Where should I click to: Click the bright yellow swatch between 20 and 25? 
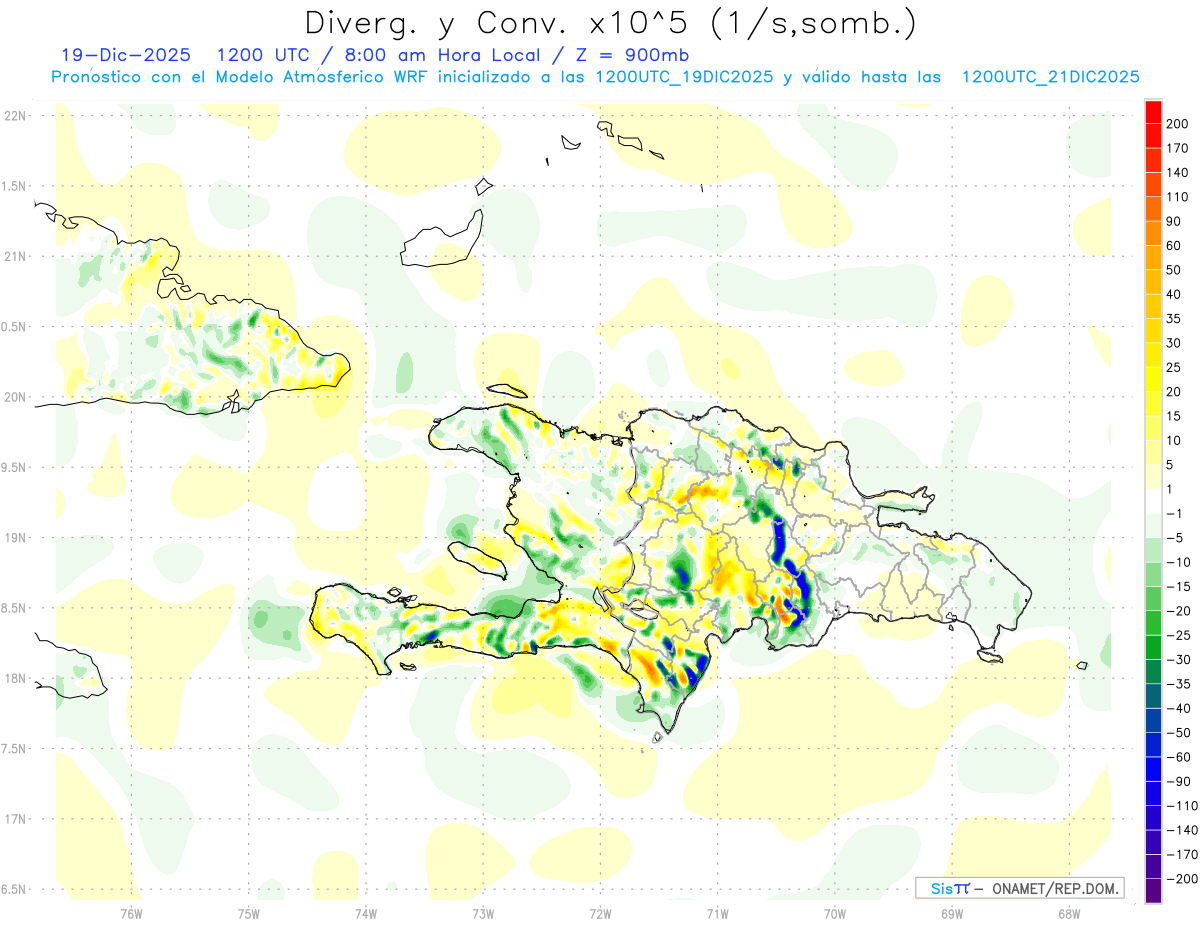pos(1153,379)
